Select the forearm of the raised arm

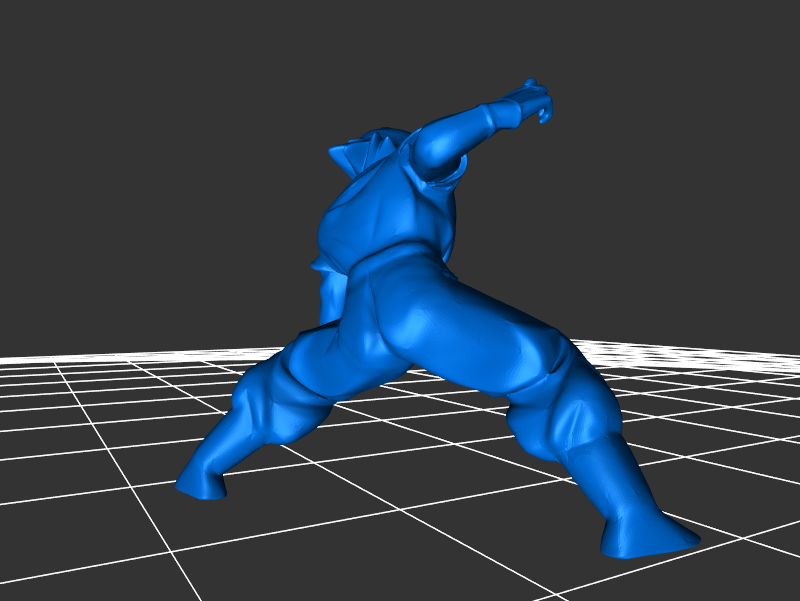tap(468, 127)
